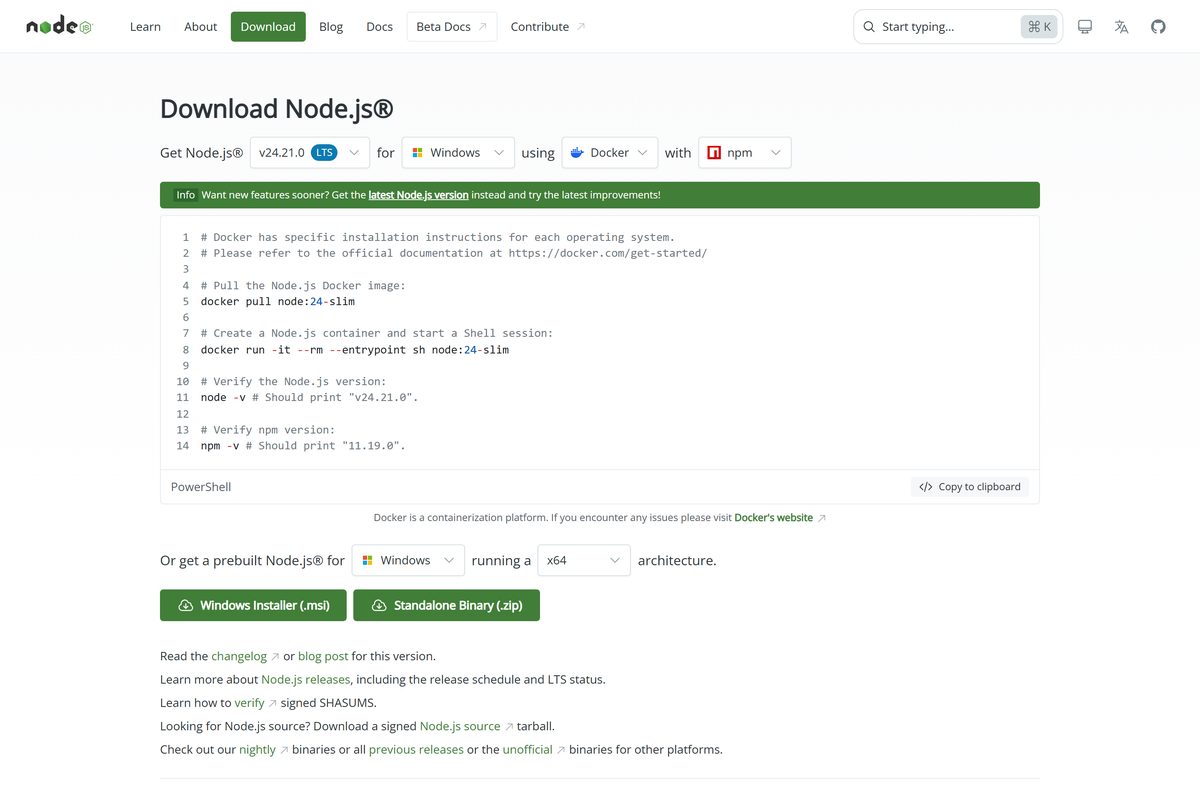Open the language translation icon

[1121, 27]
